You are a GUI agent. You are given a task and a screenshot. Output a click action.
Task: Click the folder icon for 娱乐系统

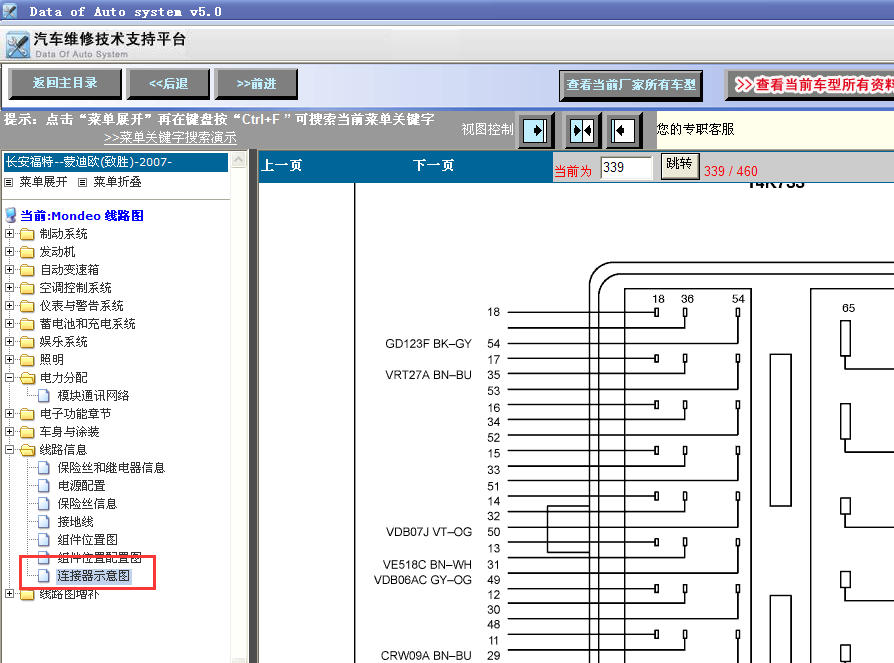click(x=27, y=342)
